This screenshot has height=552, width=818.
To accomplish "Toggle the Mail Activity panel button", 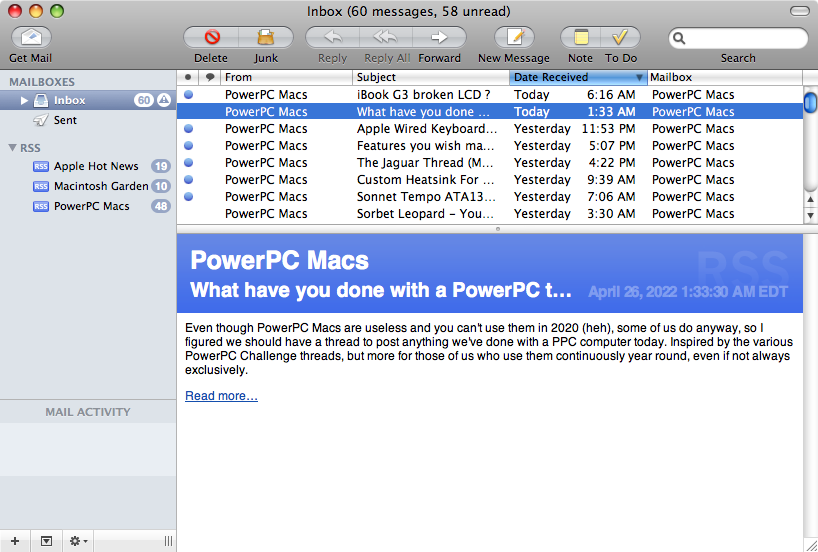I will [x=46, y=541].
